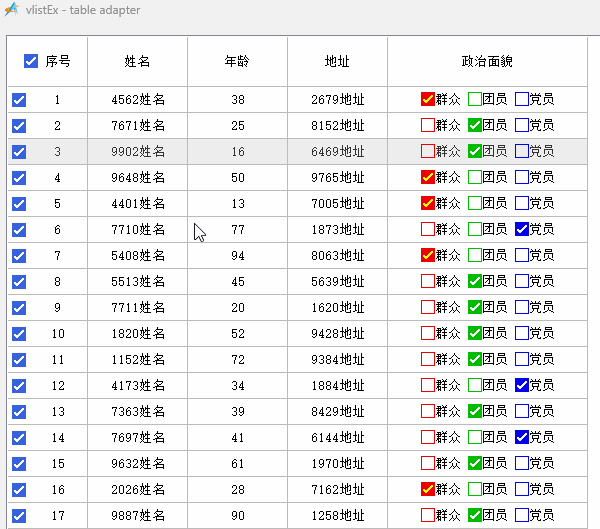600x529 pixels.
Task: Toggle the row 6 selection checkbox
Action: coord(19,230)
